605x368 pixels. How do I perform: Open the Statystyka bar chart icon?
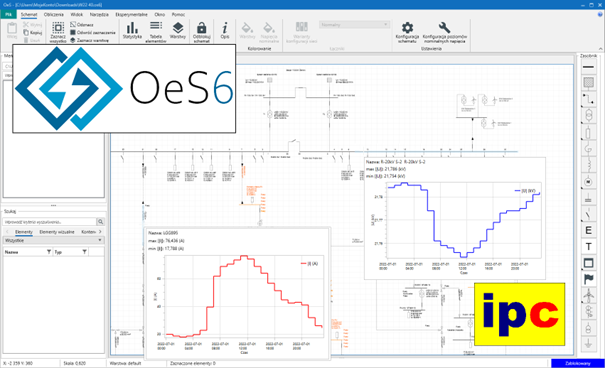pos(132,30)
